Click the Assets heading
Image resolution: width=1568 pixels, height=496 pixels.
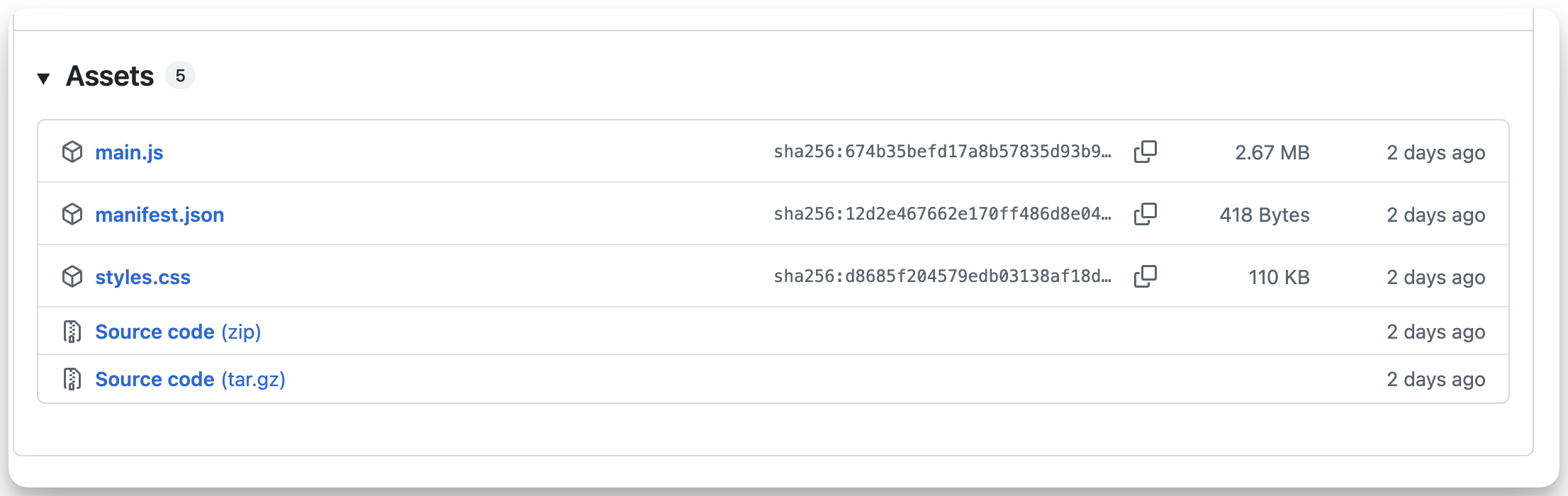[x=110, y=76]
